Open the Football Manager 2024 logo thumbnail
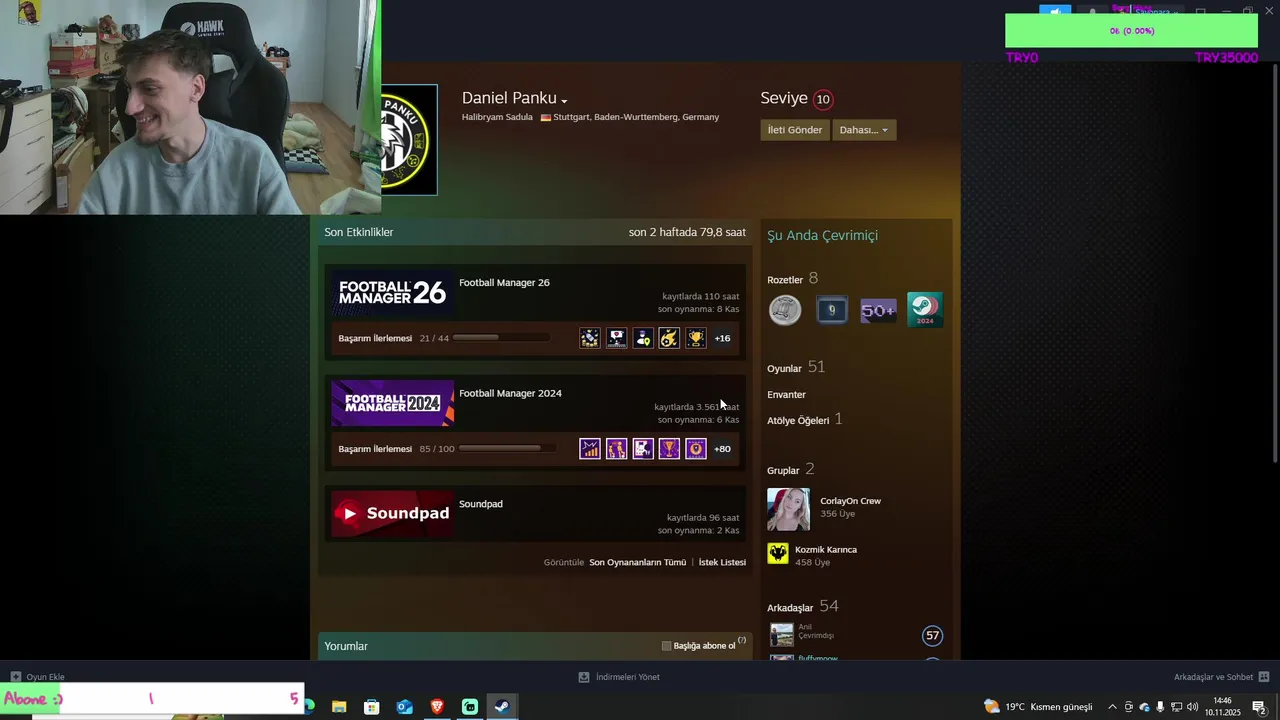1280x720 pixels. (x=392, y=404)
